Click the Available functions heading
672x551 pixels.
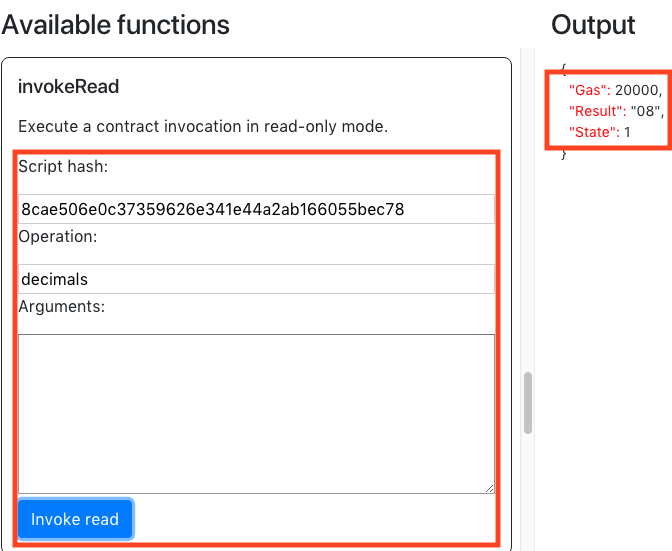(116, 25)
